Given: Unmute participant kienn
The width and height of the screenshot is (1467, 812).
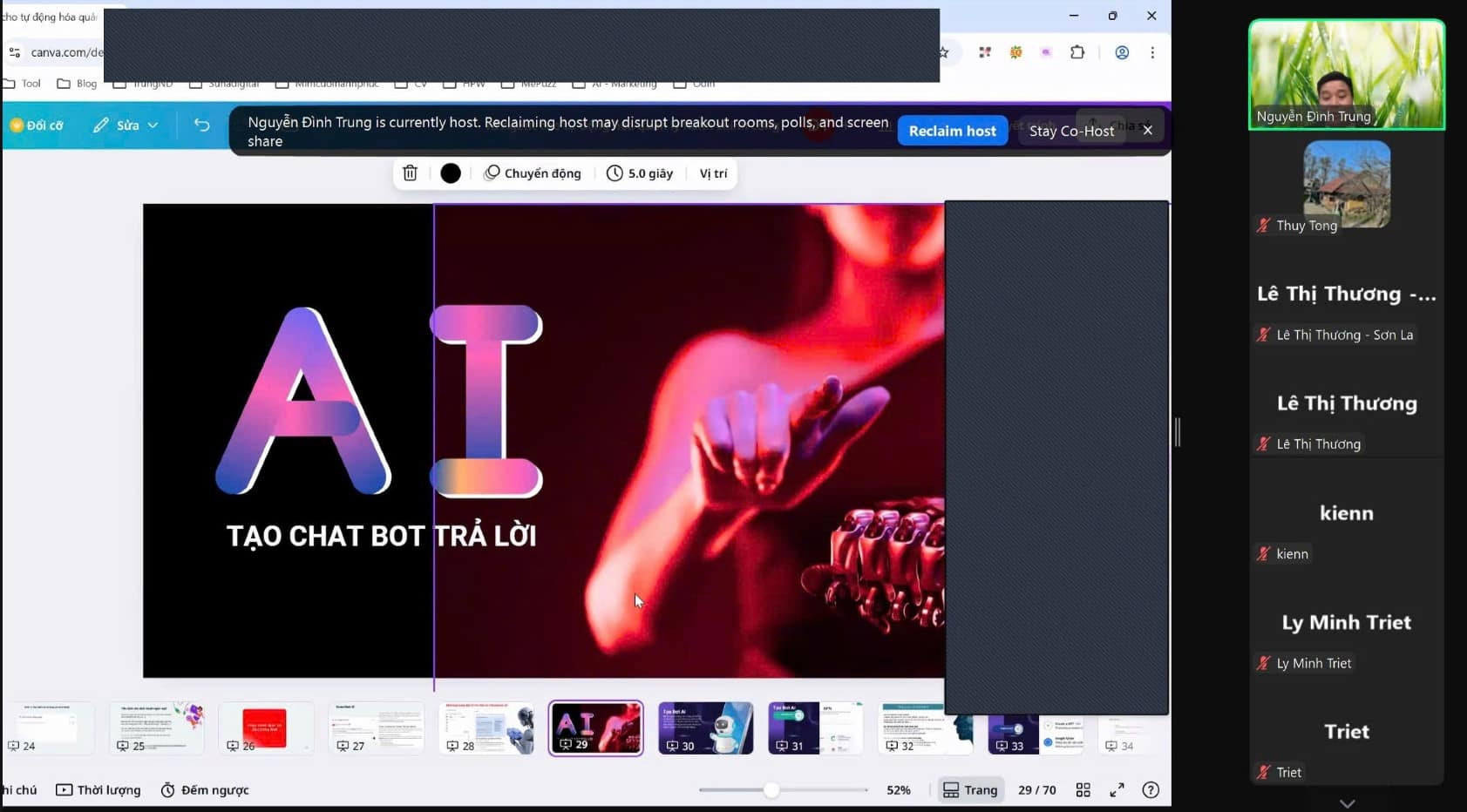Looking at the screenshot, I should pyautogui.click(x=1262, y=553).
